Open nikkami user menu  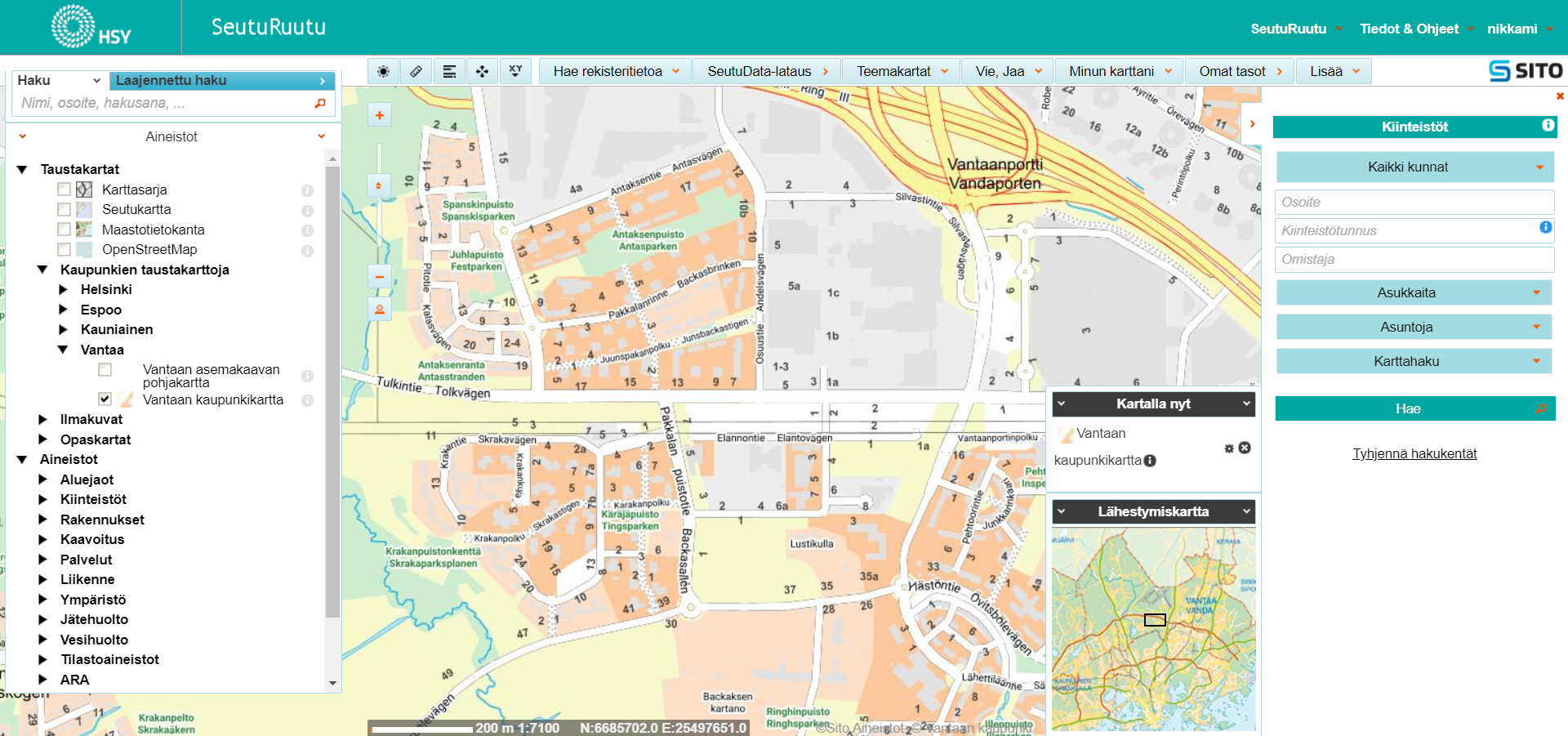1519,29
